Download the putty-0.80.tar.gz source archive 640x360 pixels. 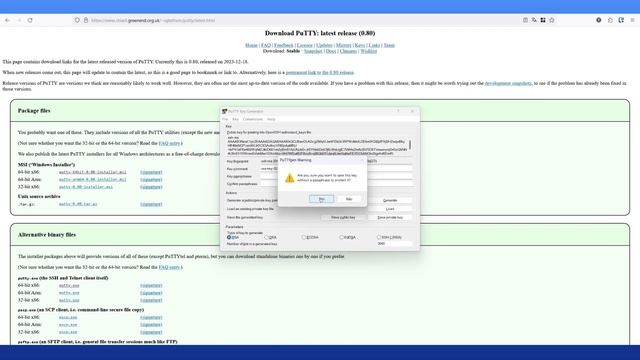click(x=78, y=204)
